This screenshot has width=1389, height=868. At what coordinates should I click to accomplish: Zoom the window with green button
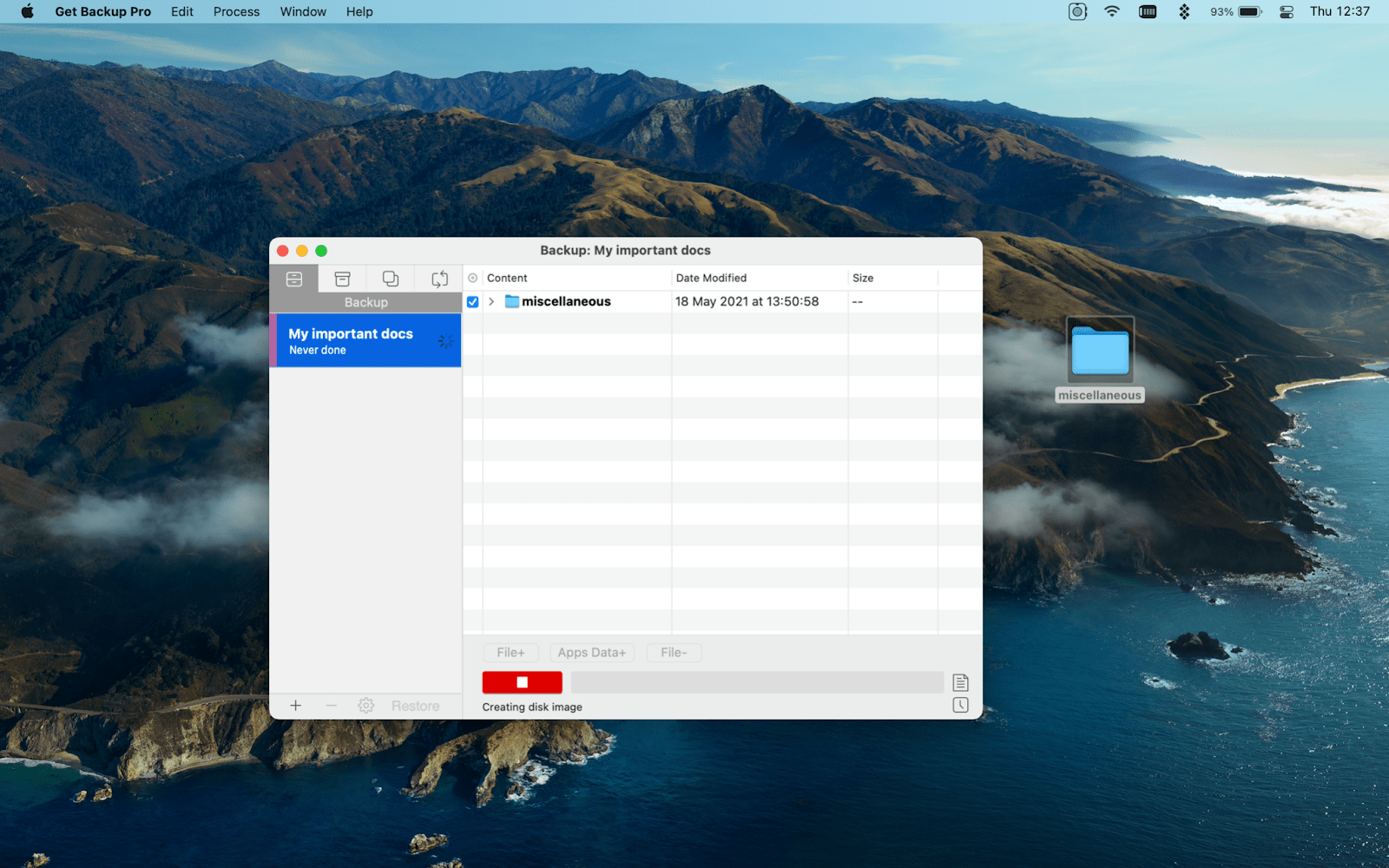tap(321, 251)
